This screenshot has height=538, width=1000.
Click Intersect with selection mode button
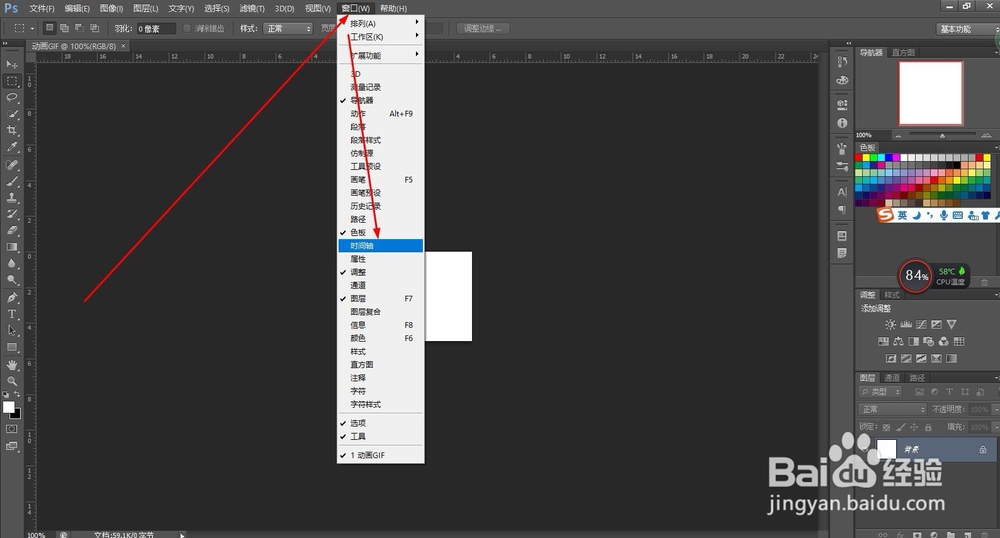(x=95, y=28)
